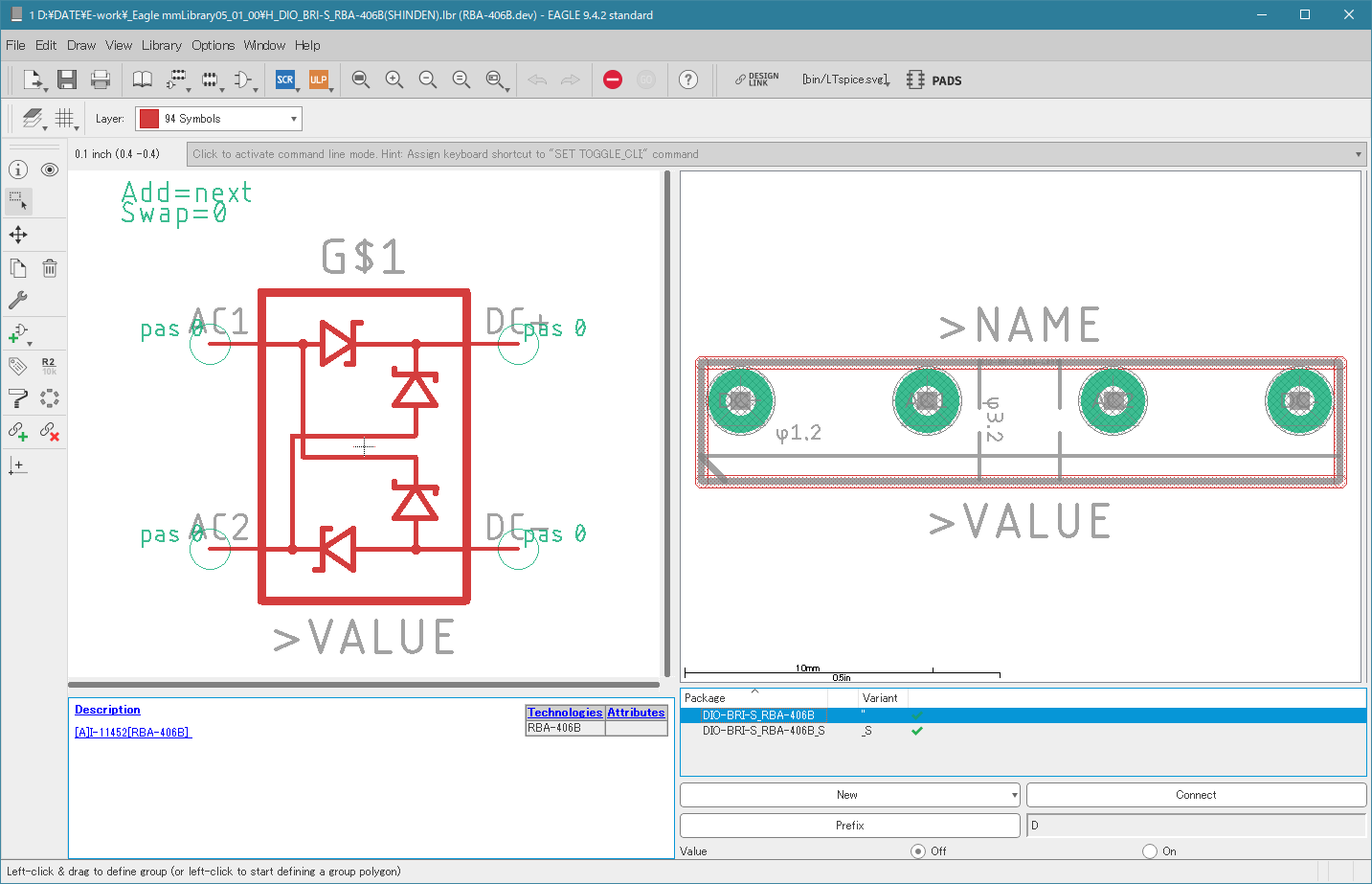This screenshot has width=1372, height=884.
Task: Toggle the Show eye icon tool
Action: [x=50, y=170]
